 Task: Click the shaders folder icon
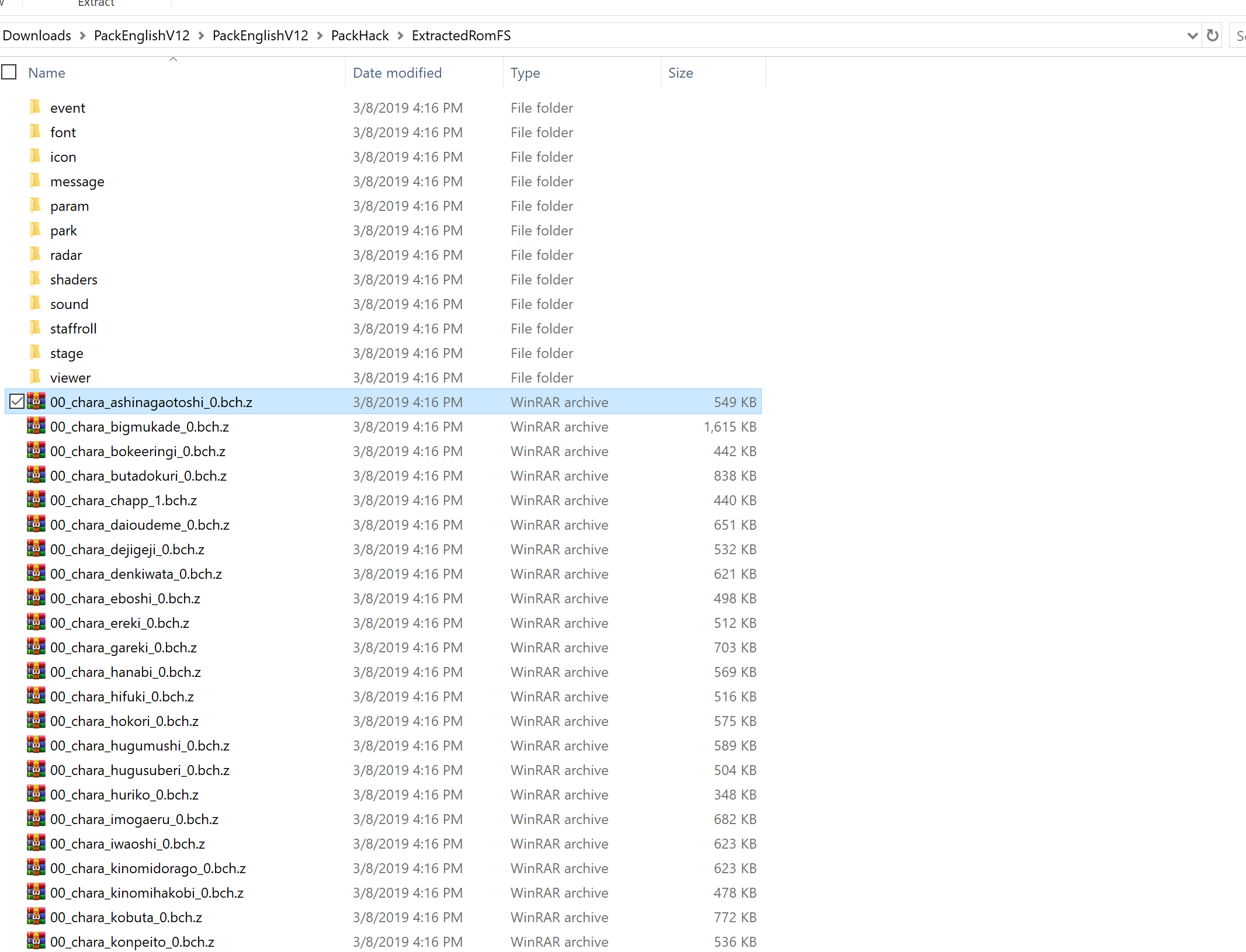click(35, 279)
